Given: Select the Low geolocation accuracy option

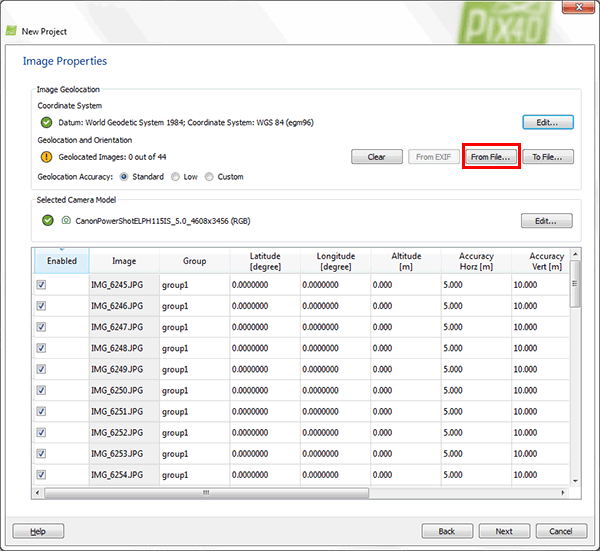Looking at the screenshot, I should tap(175, 177).
